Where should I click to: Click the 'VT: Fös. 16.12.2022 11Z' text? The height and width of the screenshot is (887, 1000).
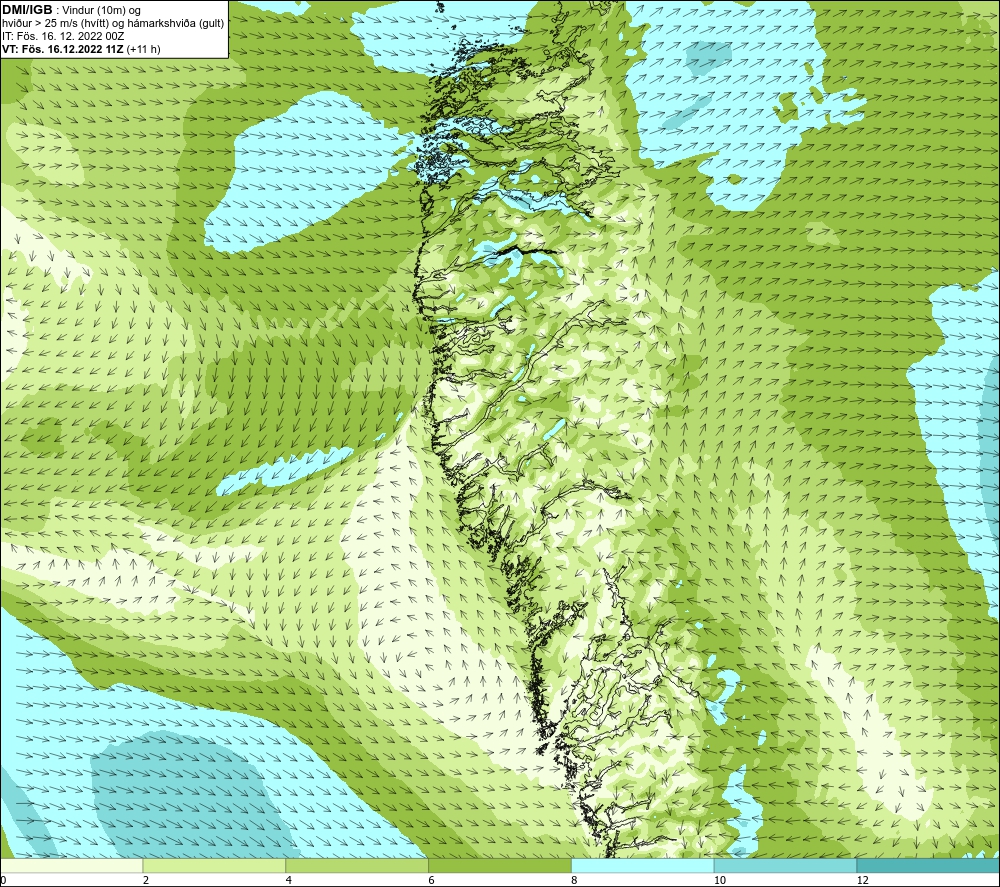click(62, 49)
